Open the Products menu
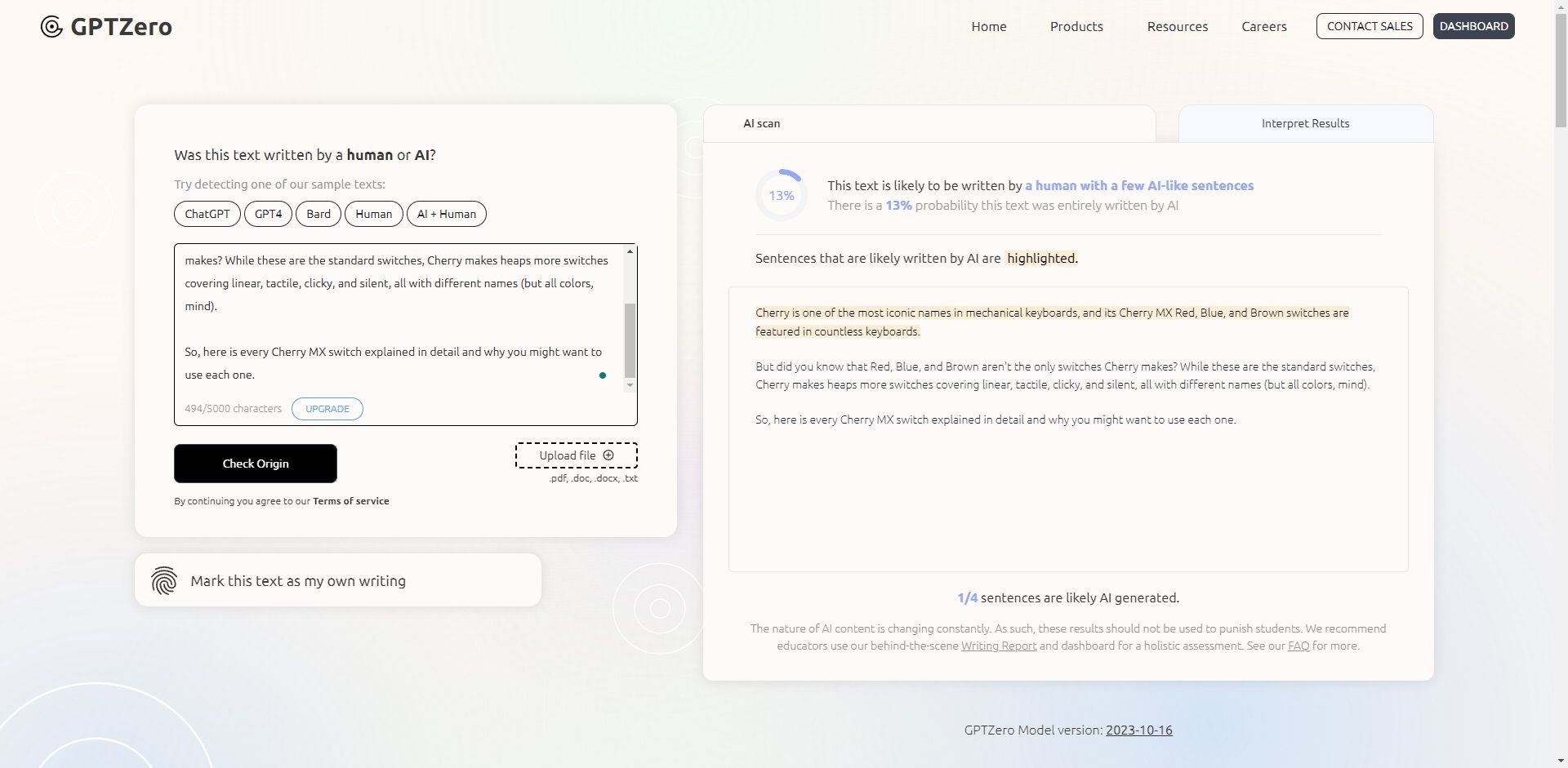Viewport: 1568px width, 768px height. click(1076, 26)
